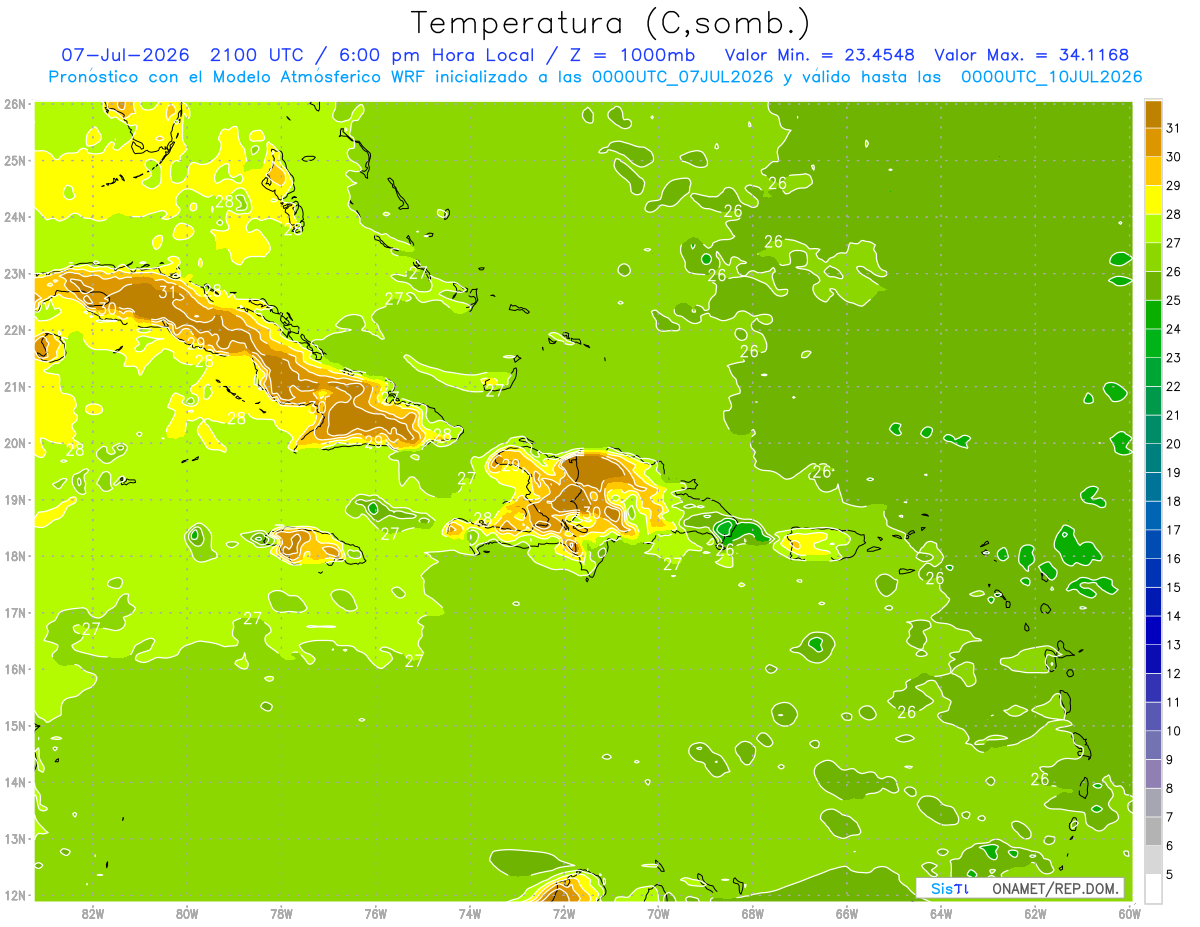Click the colorbar label '30'
Image resolution: width=1200 pixels, height=927 pixels.
(x=1173, y=157)
